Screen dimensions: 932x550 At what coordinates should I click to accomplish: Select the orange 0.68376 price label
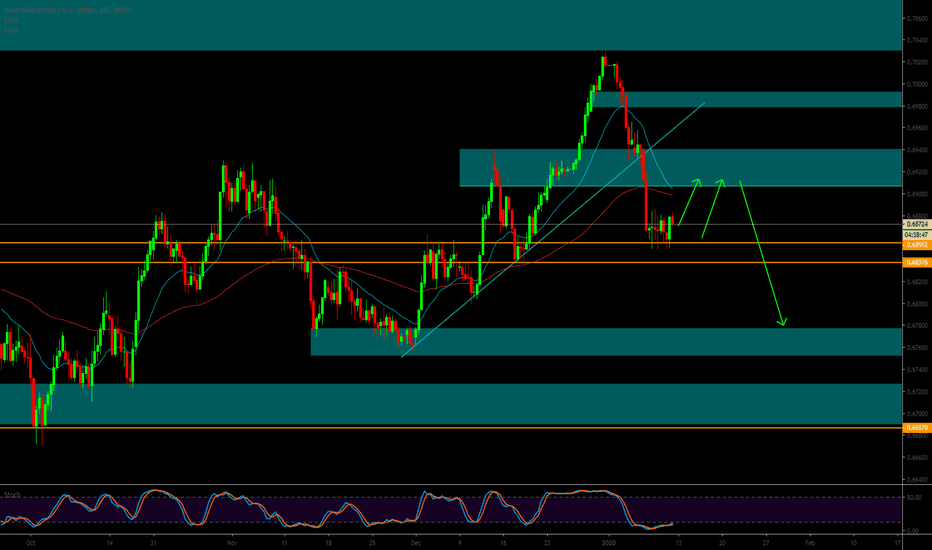point(916,262)
